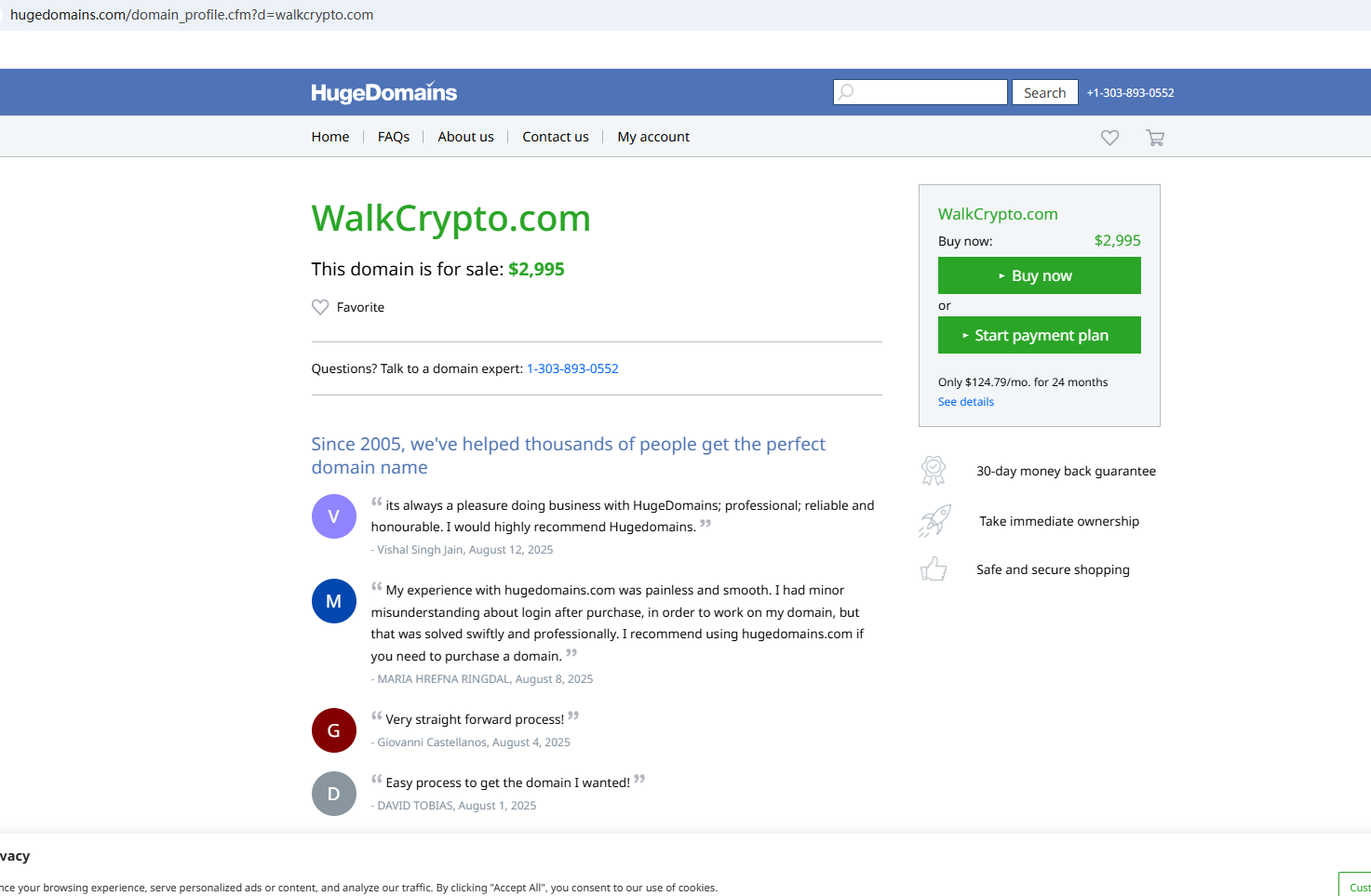Click the magnifier icon in search box

(846, 91)
